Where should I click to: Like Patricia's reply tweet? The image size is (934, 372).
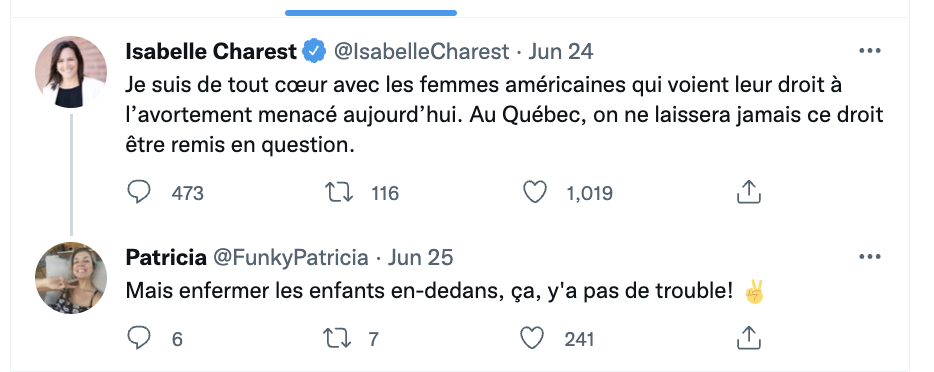(x=532, y=338)
